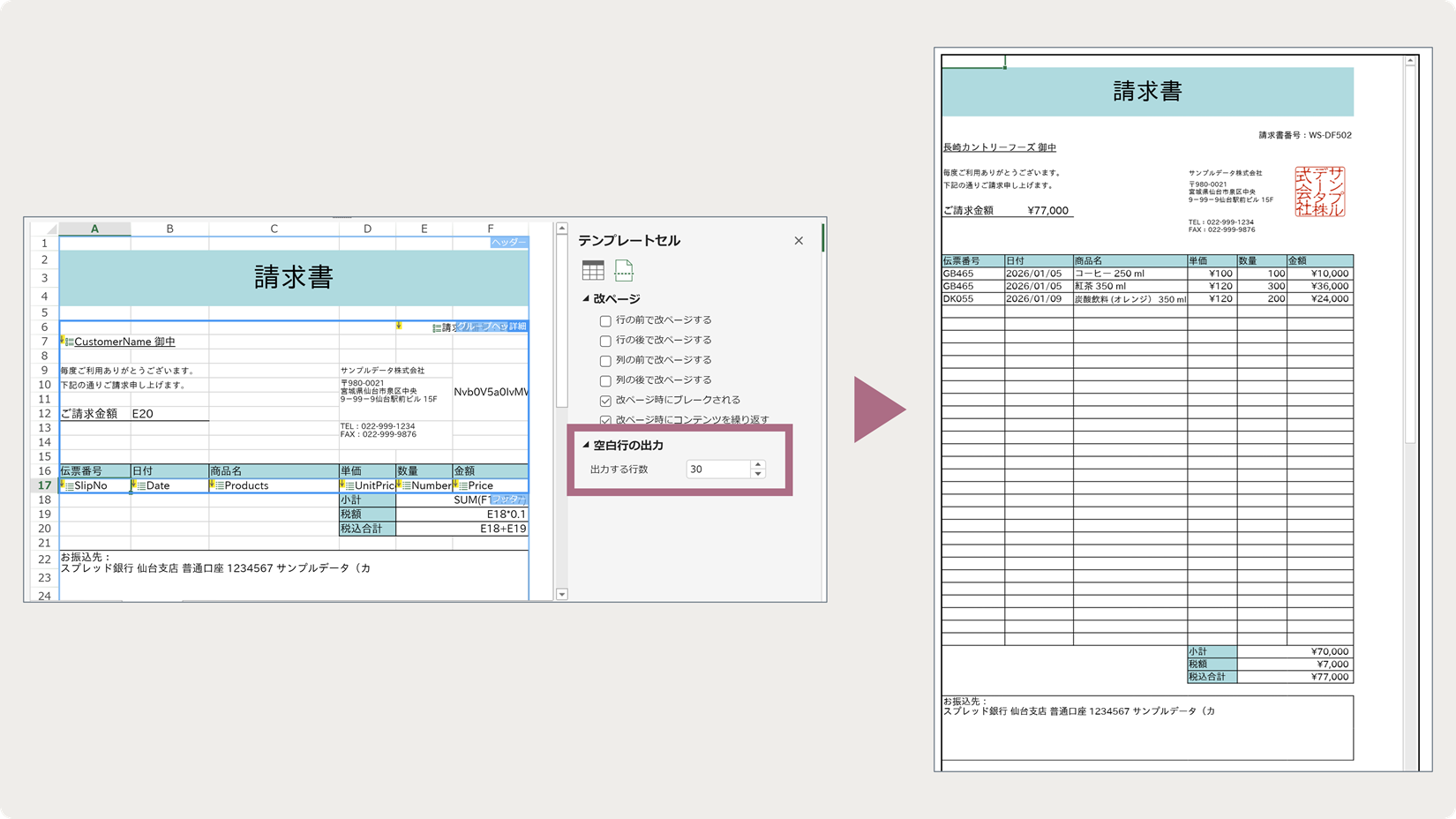1456x819 pixels.
Task: Click the 出力する行数 input field
Action: click(x=719, y=470)
